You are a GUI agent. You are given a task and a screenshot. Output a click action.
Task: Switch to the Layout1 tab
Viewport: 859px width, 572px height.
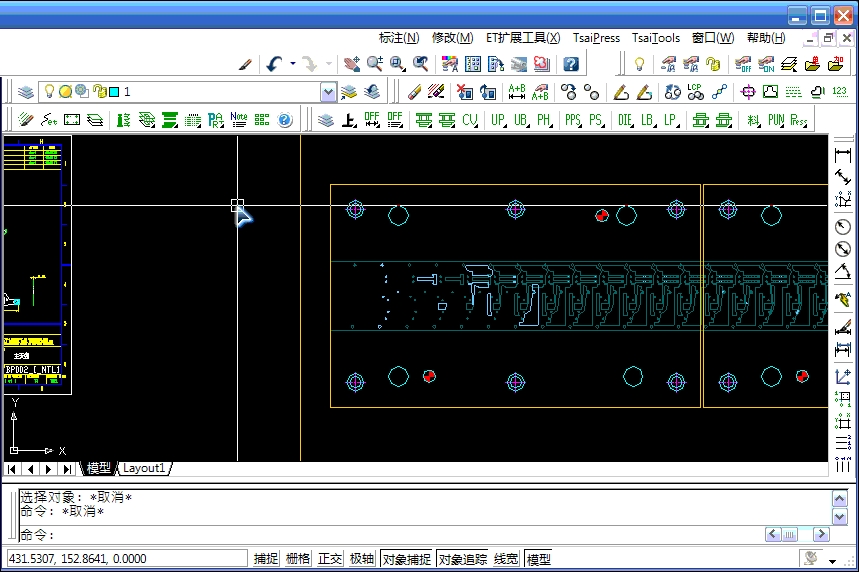point(144,468)
